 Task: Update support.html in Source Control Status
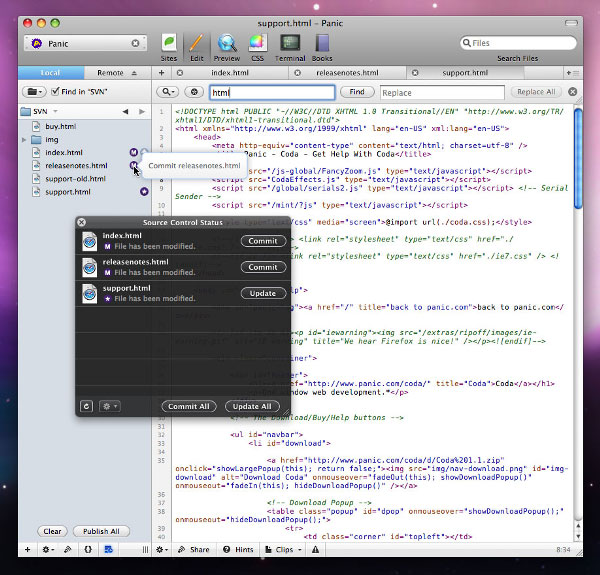point(263,293)
